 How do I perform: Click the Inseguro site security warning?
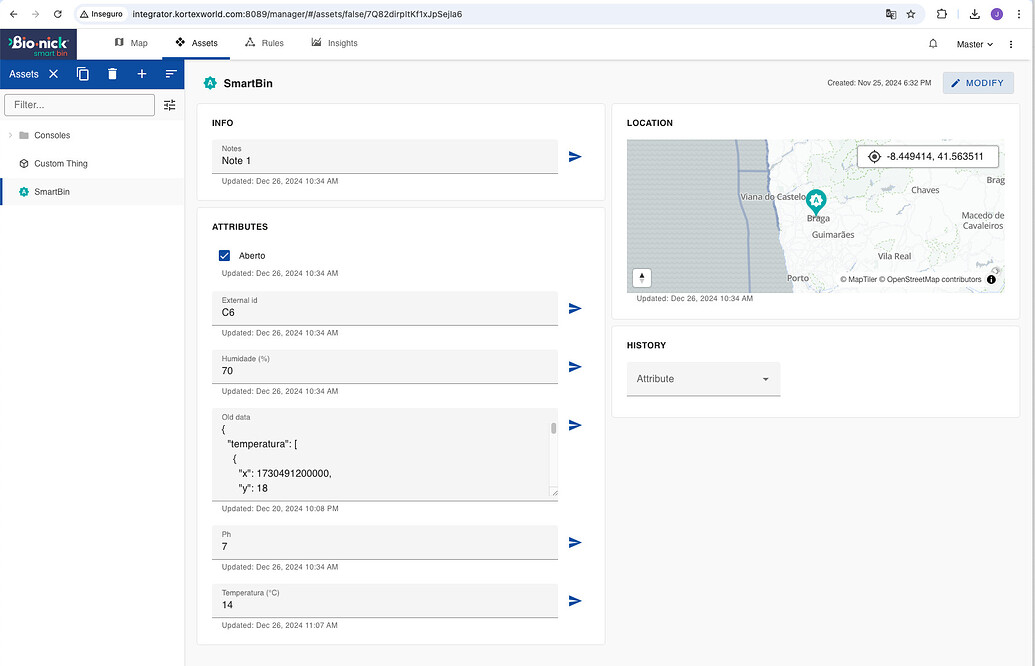click(102, 14)
